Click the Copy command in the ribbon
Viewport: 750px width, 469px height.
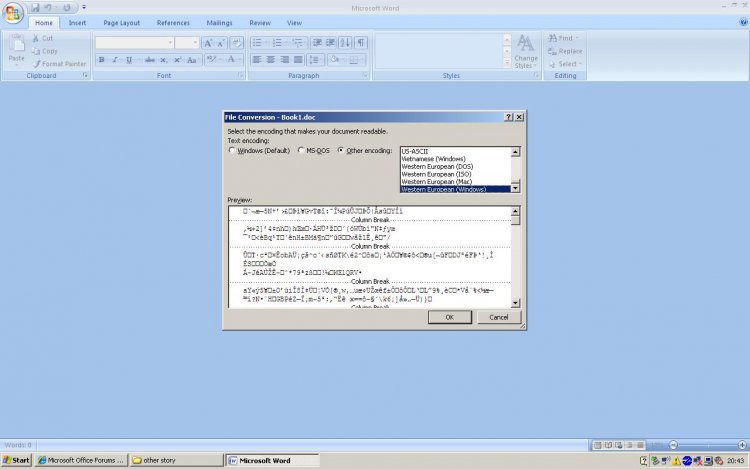[x=45, y=51]
